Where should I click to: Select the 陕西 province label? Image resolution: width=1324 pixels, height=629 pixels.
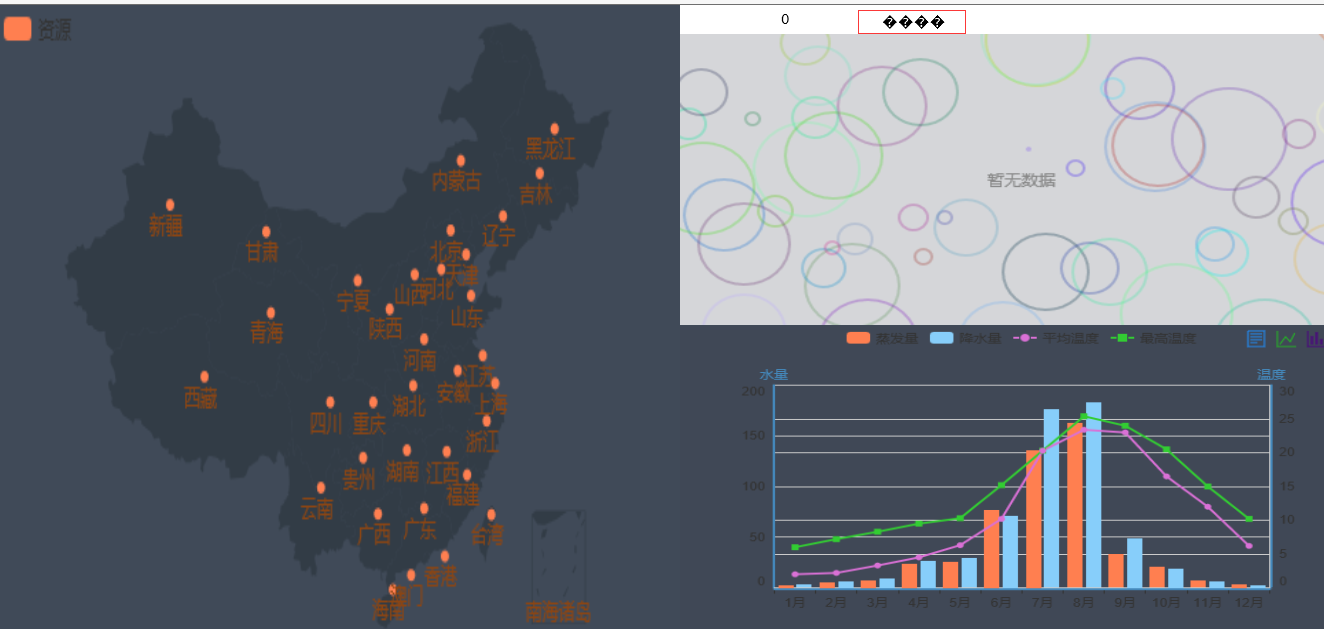click(385, 328)
